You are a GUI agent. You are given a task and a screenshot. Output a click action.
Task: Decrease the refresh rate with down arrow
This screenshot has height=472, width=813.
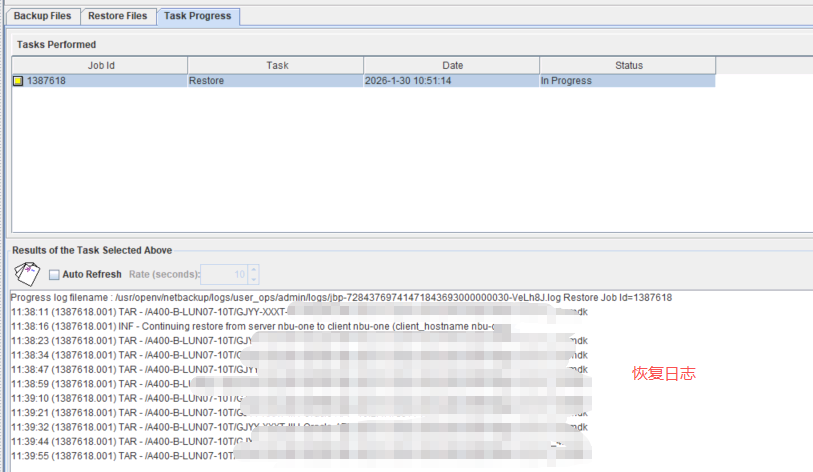pos(253,279)
